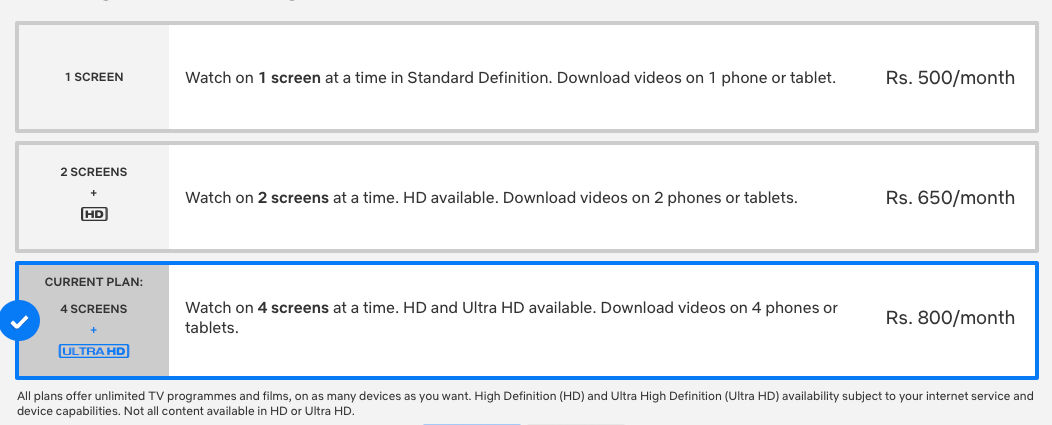Image resolution: width=1052 pixels, height=425 pixels.
Task: Click the blue plus sign below 4 SCREENS
Action: tap(93, 330)
